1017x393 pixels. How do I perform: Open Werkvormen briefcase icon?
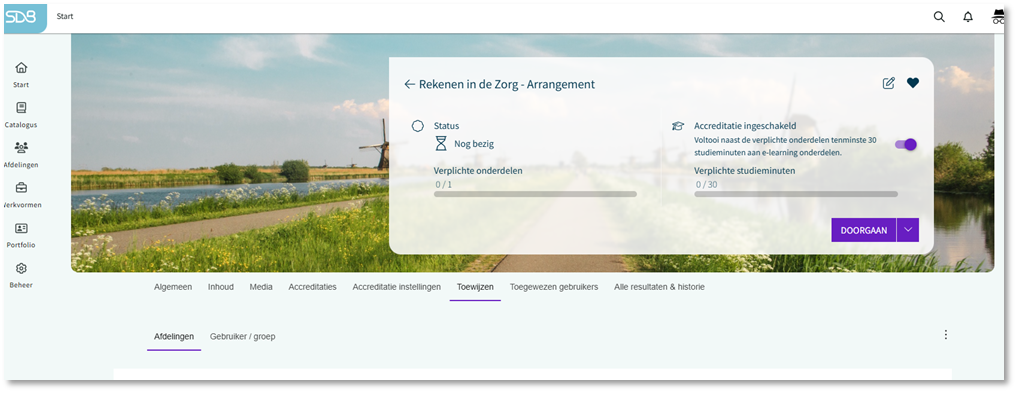point(21,188)
